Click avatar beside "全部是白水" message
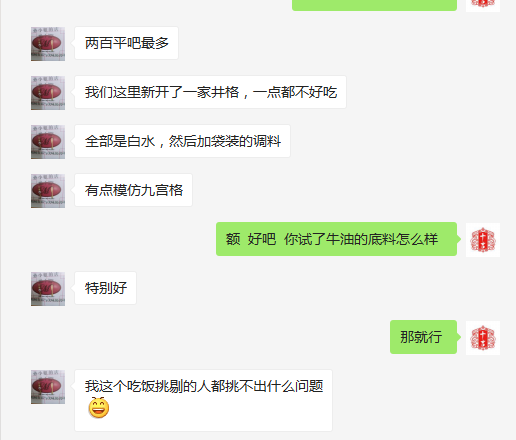This screenshot has height=440, width=516. pyautogui.click(x=48, y=142)
